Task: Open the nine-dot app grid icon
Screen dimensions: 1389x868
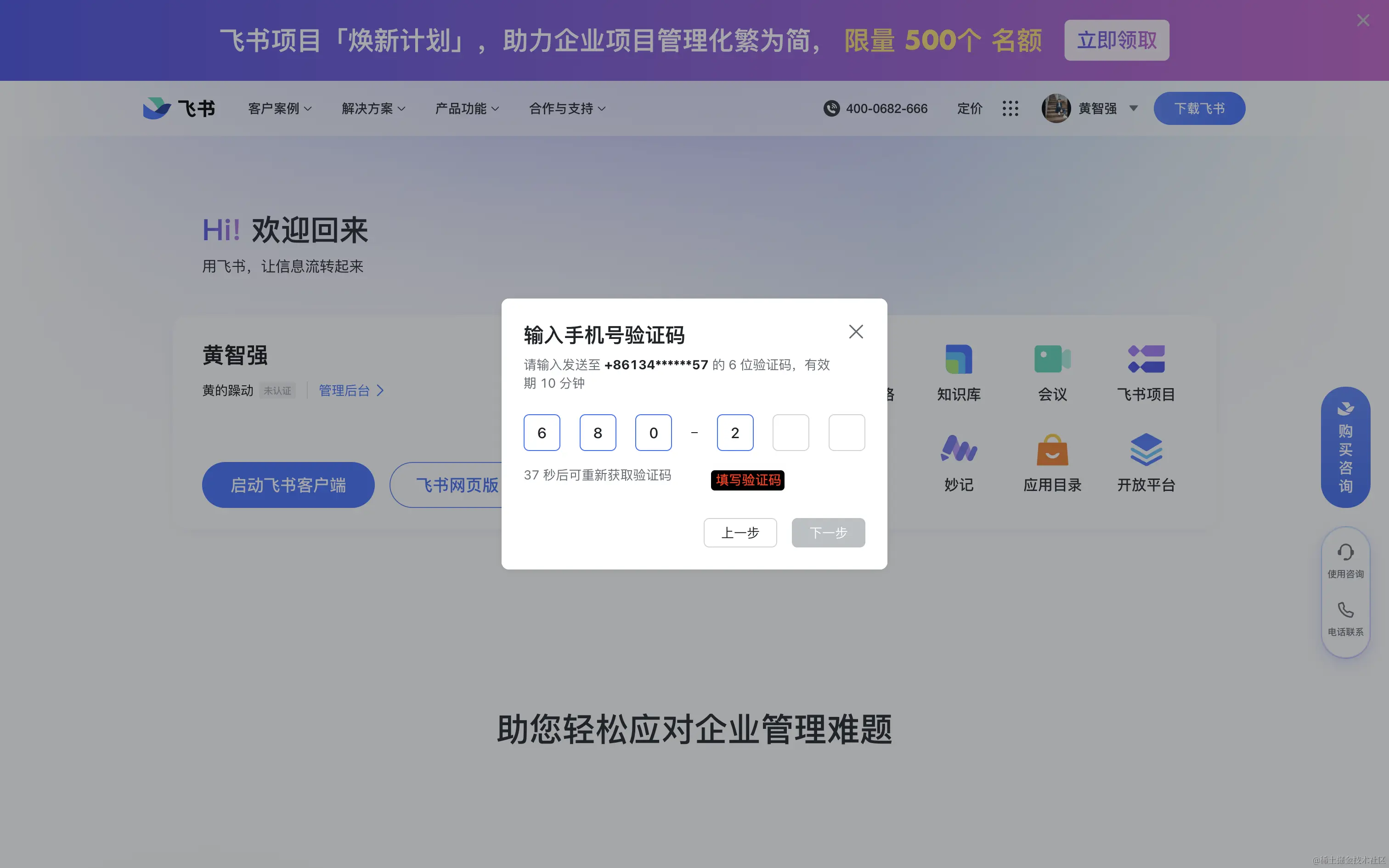Action: click(1010, 108)
